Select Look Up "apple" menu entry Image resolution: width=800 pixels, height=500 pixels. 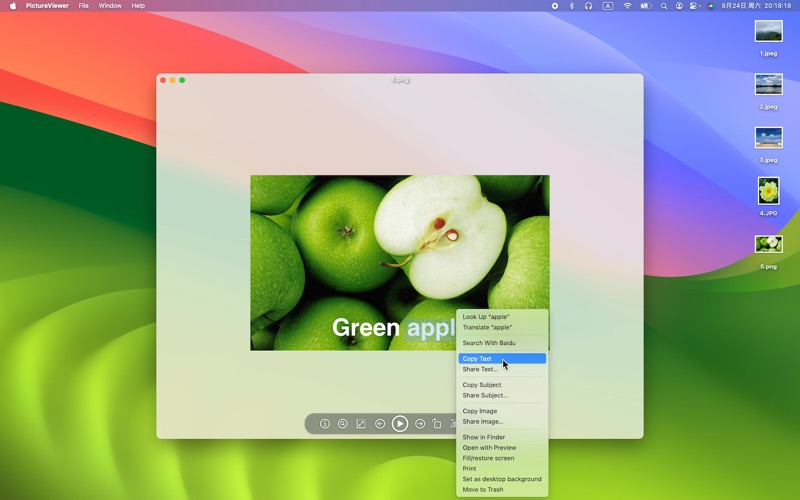click(x=486, y=317)
